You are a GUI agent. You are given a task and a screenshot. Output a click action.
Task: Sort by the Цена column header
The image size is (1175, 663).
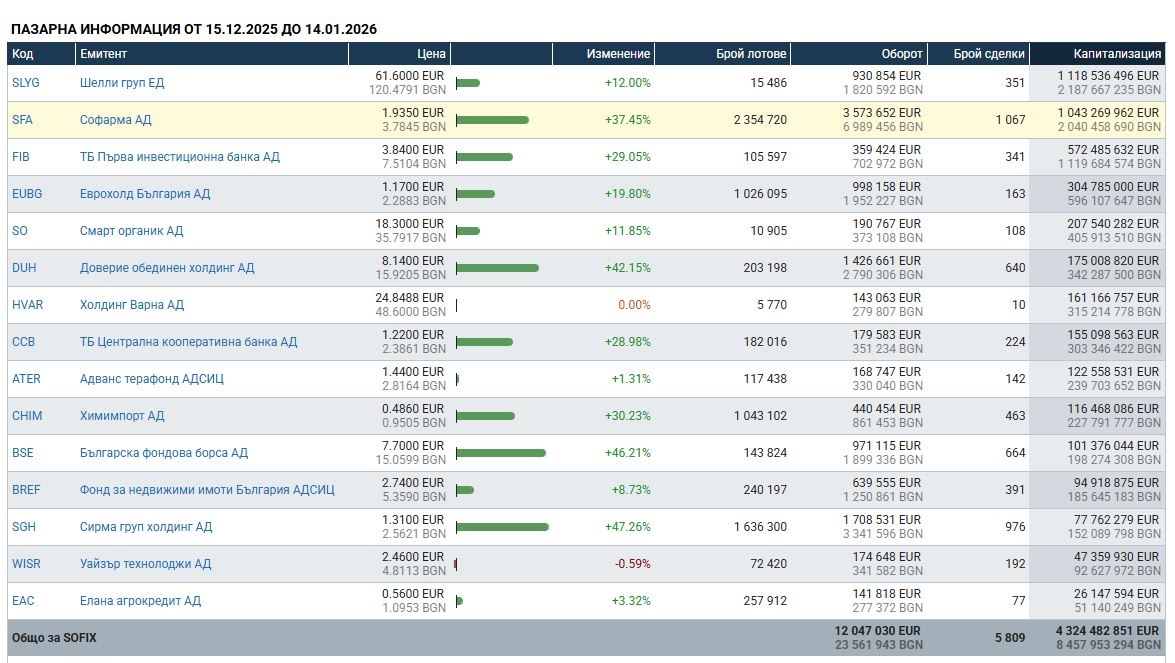(431, 54)
